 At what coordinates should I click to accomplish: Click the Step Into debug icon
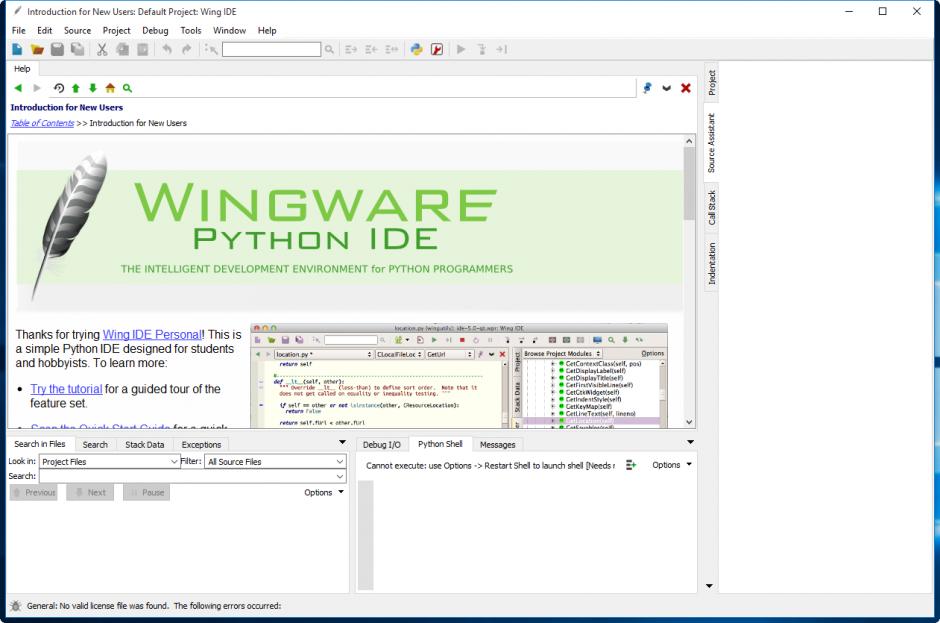point(481,49)
